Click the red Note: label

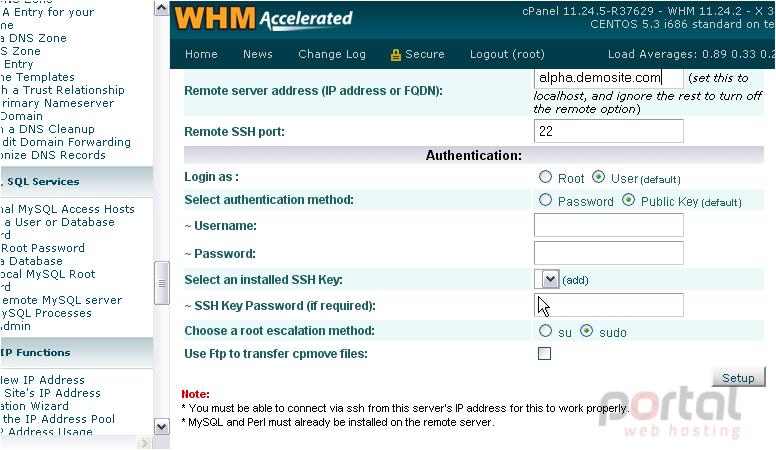[195, 394]
